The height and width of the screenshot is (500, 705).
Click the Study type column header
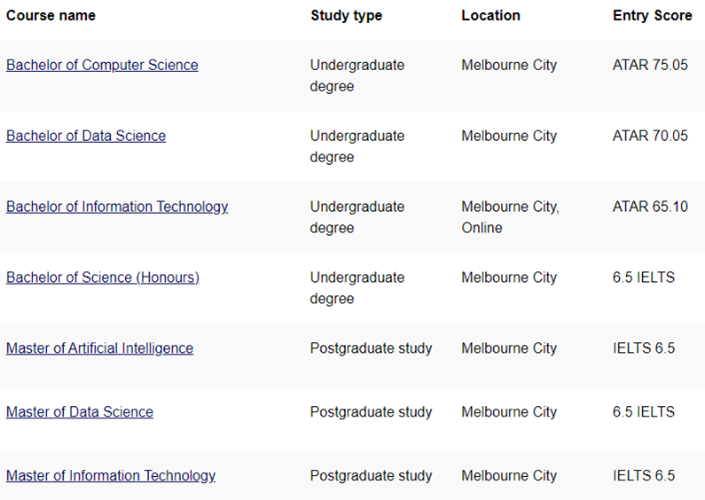[346, 16]
